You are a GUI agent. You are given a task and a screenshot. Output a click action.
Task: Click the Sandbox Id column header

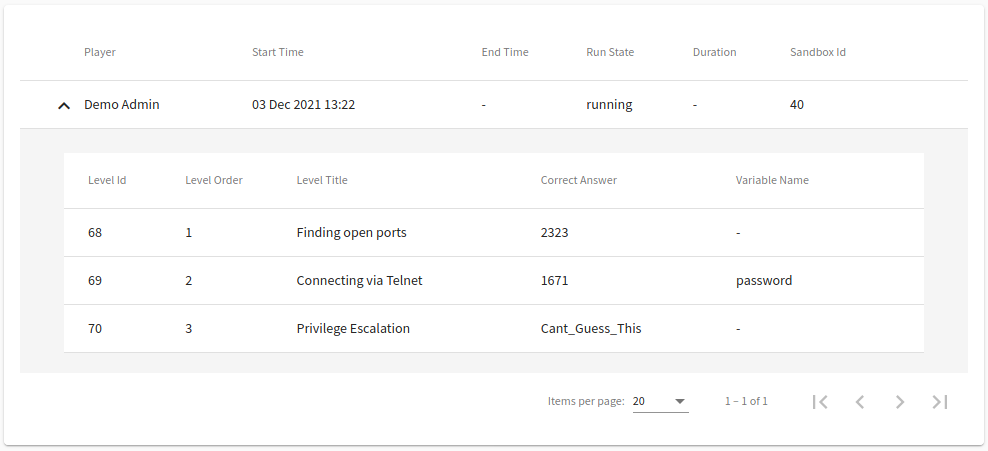click(818, 52)
